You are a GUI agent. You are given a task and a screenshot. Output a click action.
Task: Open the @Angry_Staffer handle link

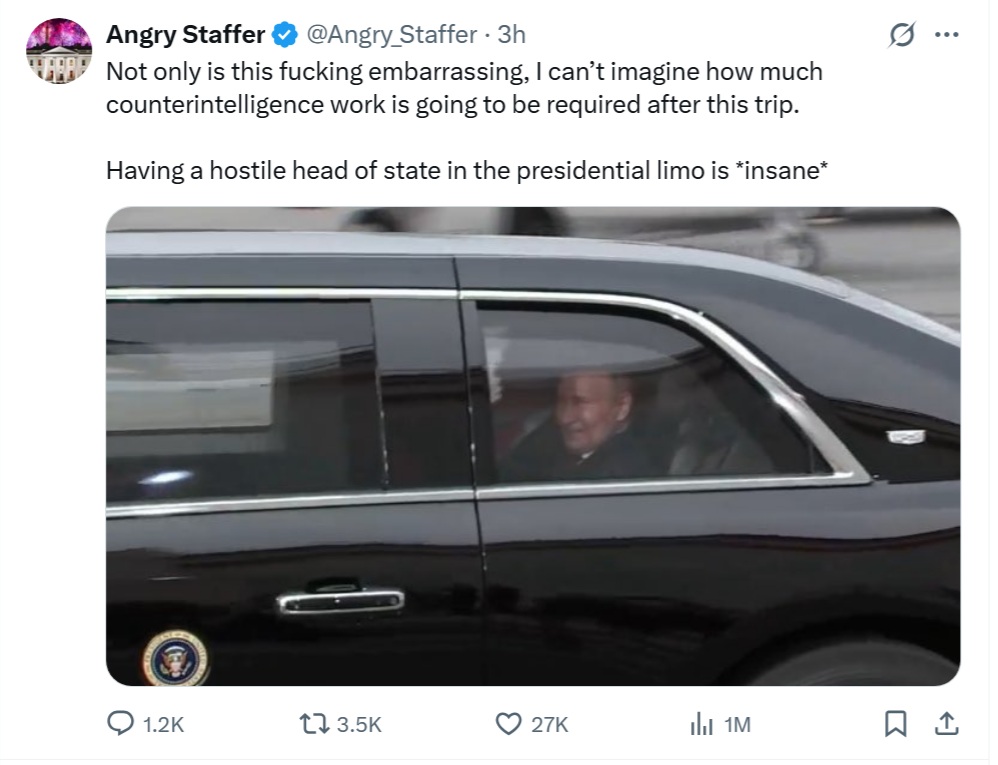[x=391, y=34]
